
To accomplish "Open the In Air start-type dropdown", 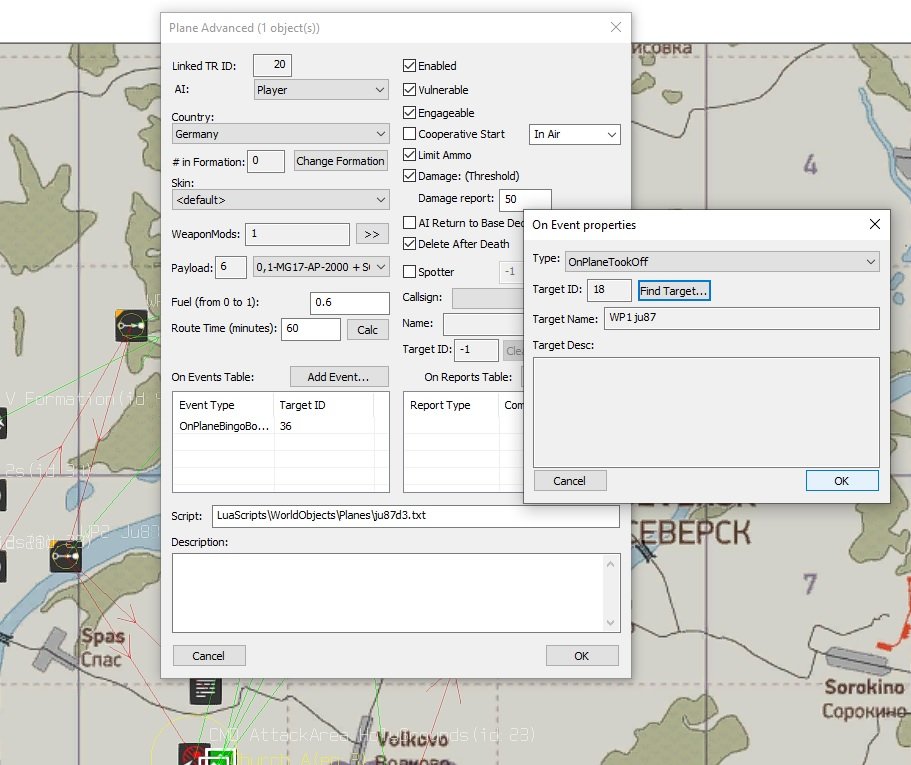I will [575, 134].
